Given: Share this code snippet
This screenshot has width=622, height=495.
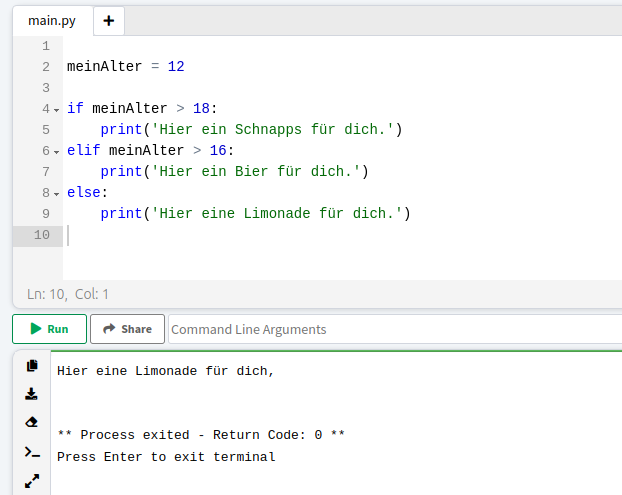Looking at the screenshot, I should click(x=127, y=329).
